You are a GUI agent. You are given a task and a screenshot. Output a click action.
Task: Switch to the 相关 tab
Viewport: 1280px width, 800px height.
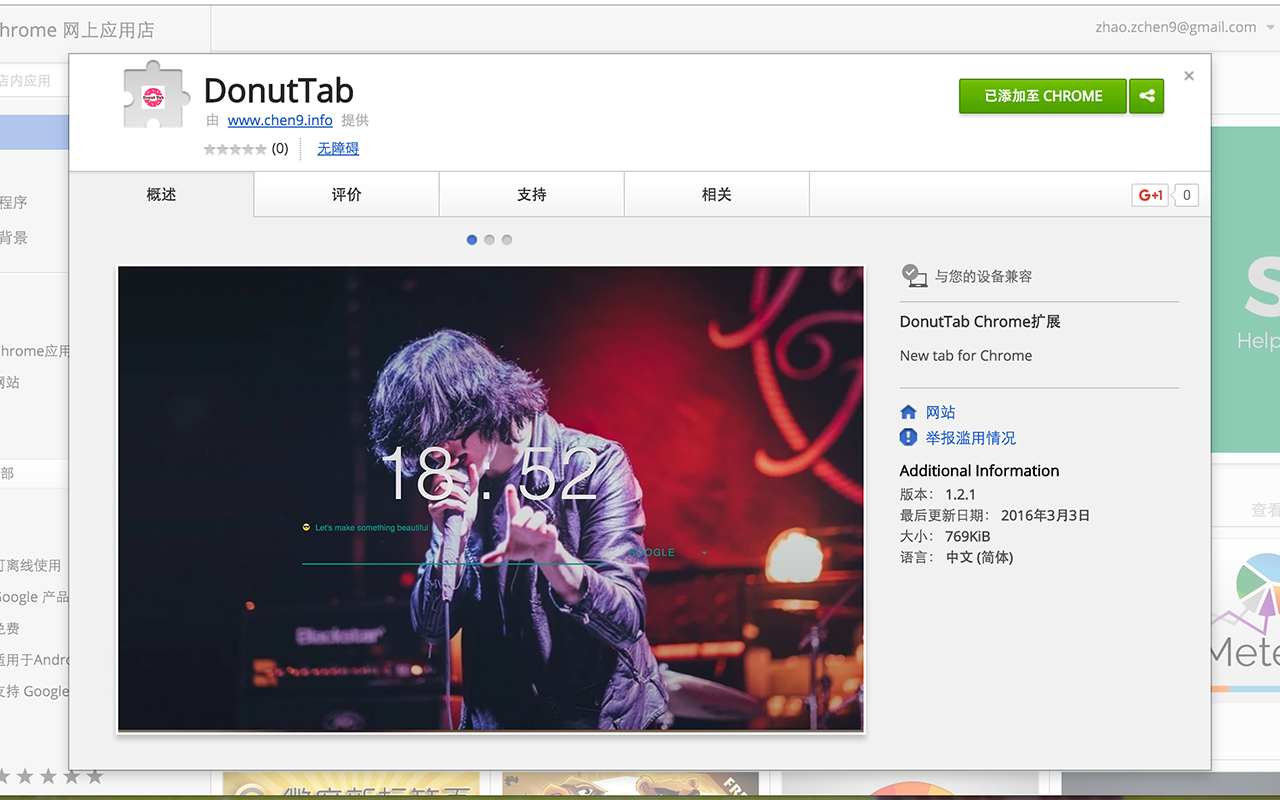pyautogui.click(x=717, y=194)
